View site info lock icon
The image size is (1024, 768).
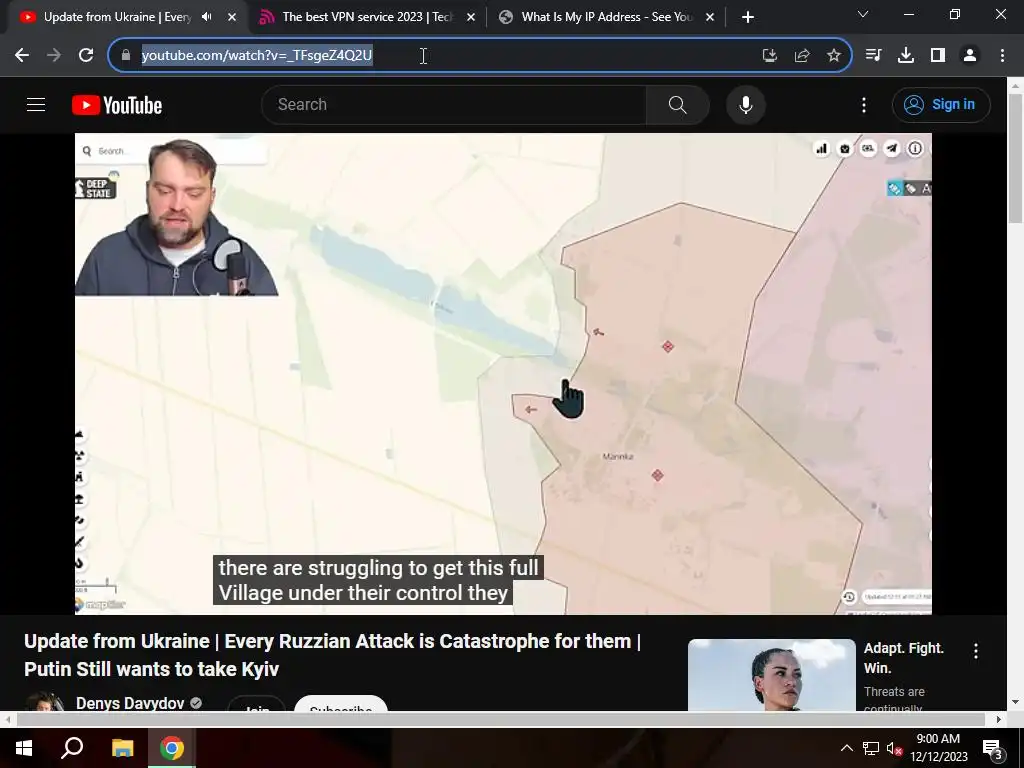click(126, 56)
